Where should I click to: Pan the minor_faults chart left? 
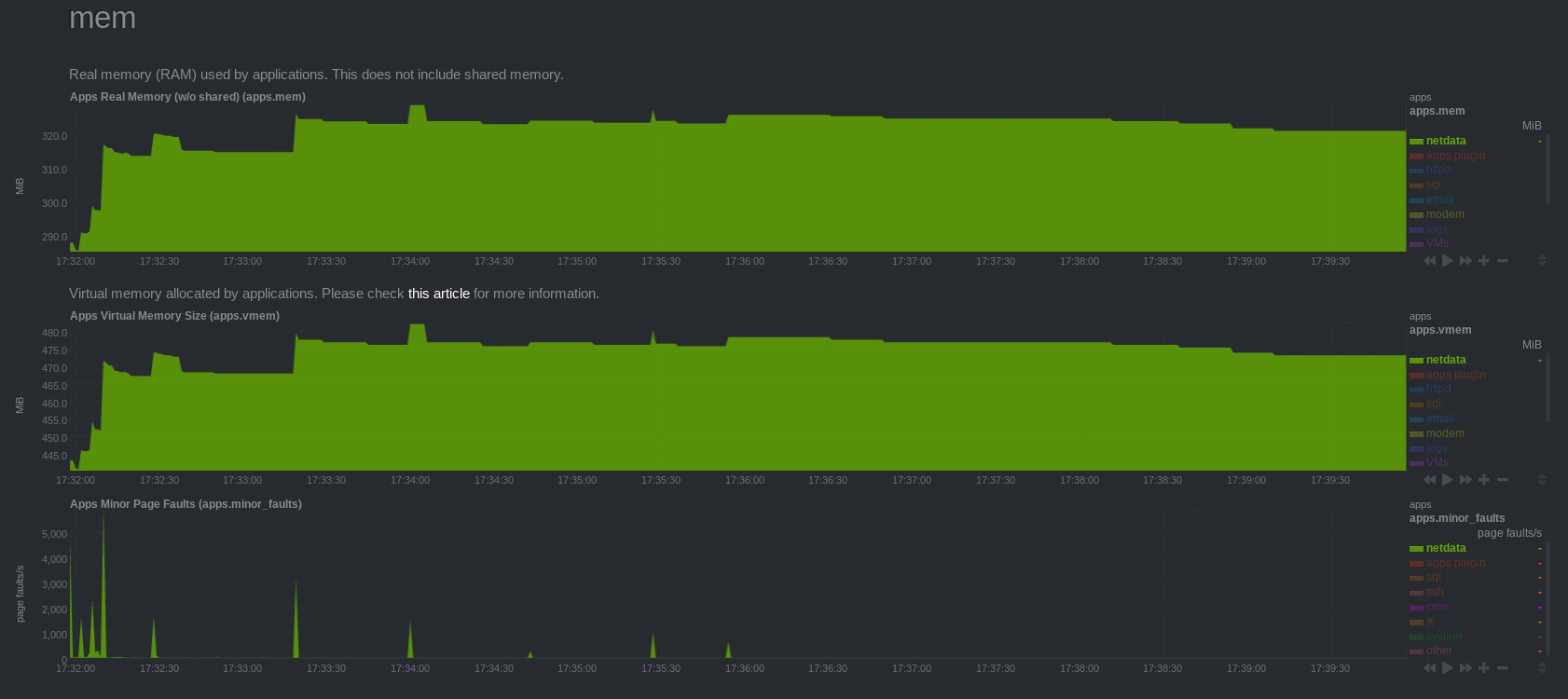(1429, 668)
